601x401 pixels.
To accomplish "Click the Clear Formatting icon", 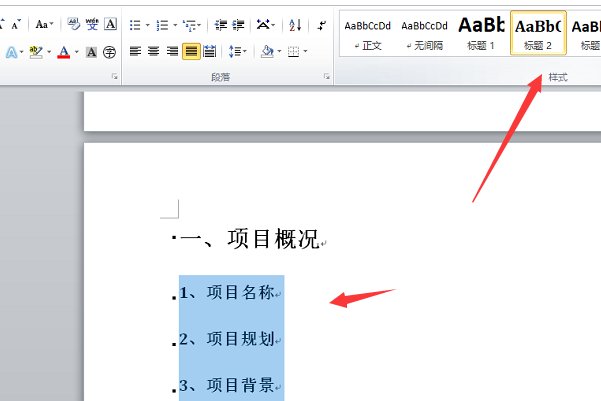I will click(x=73, y=25).
